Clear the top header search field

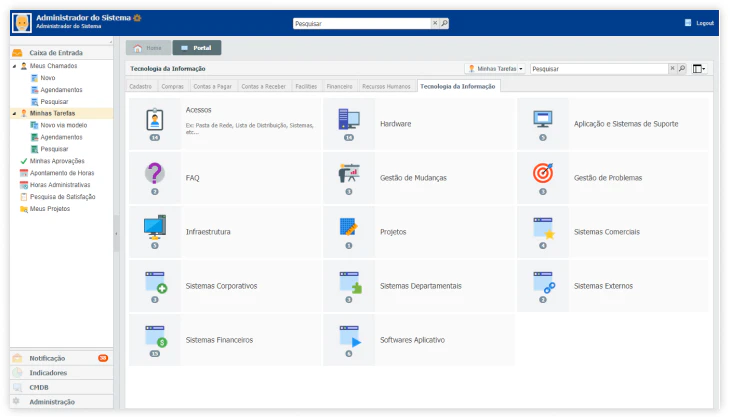(x=435, y=23)
